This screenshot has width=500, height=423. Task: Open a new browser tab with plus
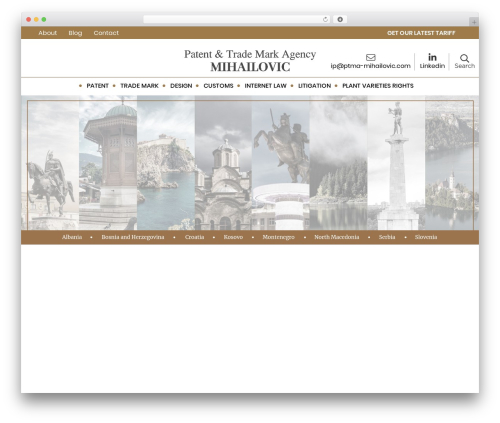tap(474, 22)
